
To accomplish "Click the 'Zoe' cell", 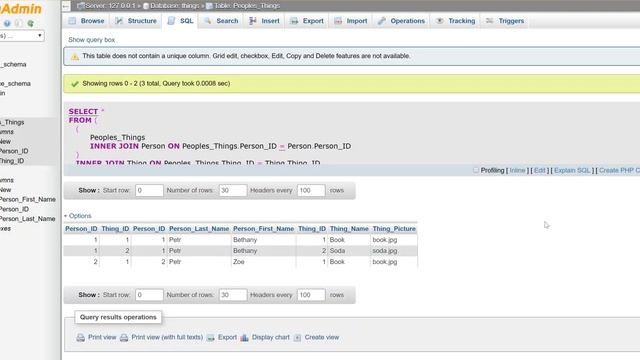I will point(263,262).
